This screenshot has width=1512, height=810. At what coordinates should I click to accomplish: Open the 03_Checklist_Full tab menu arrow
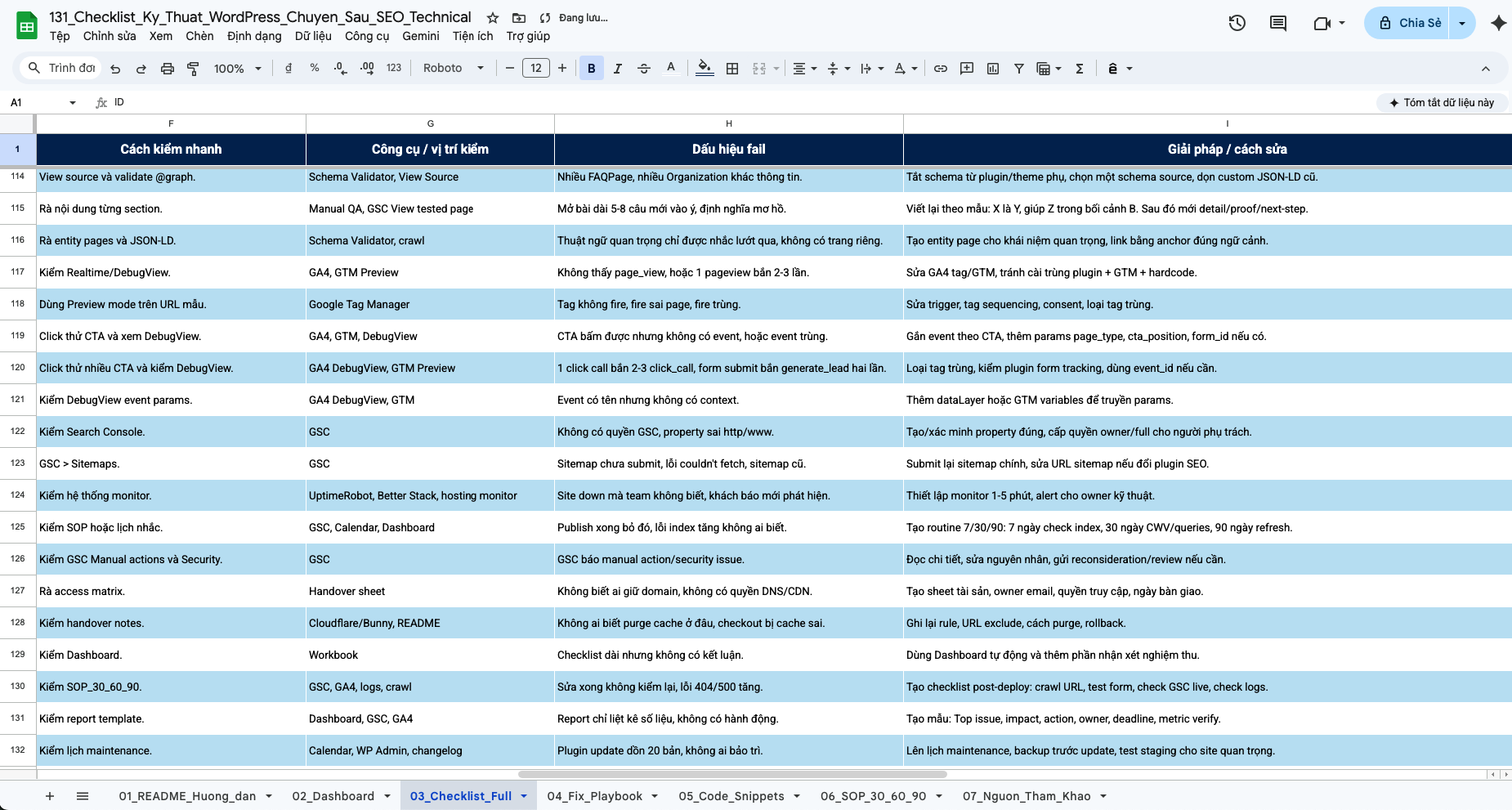[x=524, y=796]
